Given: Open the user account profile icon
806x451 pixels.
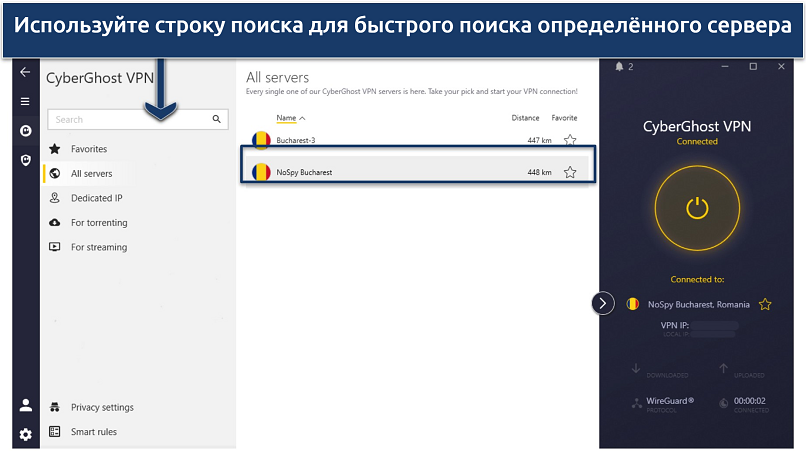Looking at the screenshot, I should tap(25, 405).
